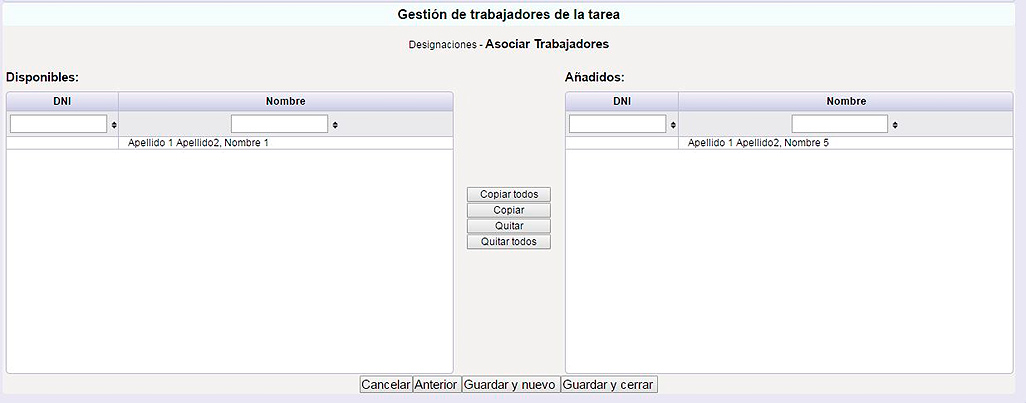Sort Añadidos list by DNI arrows
This screenshot has width=1026, height=403.
click(673, 124)
